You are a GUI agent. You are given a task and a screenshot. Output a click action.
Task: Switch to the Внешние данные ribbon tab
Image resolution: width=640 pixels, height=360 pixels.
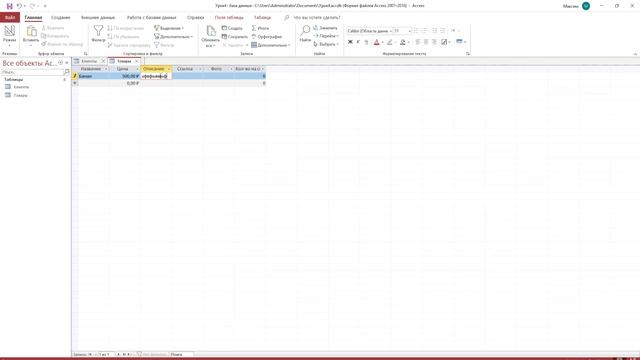[98, 18]
